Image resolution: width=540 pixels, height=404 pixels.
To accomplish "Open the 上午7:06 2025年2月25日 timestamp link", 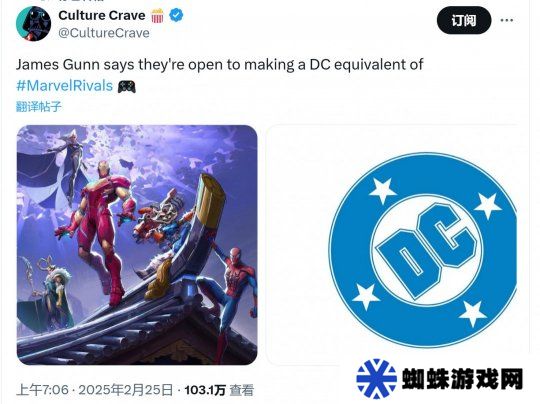I will (94, 390).
